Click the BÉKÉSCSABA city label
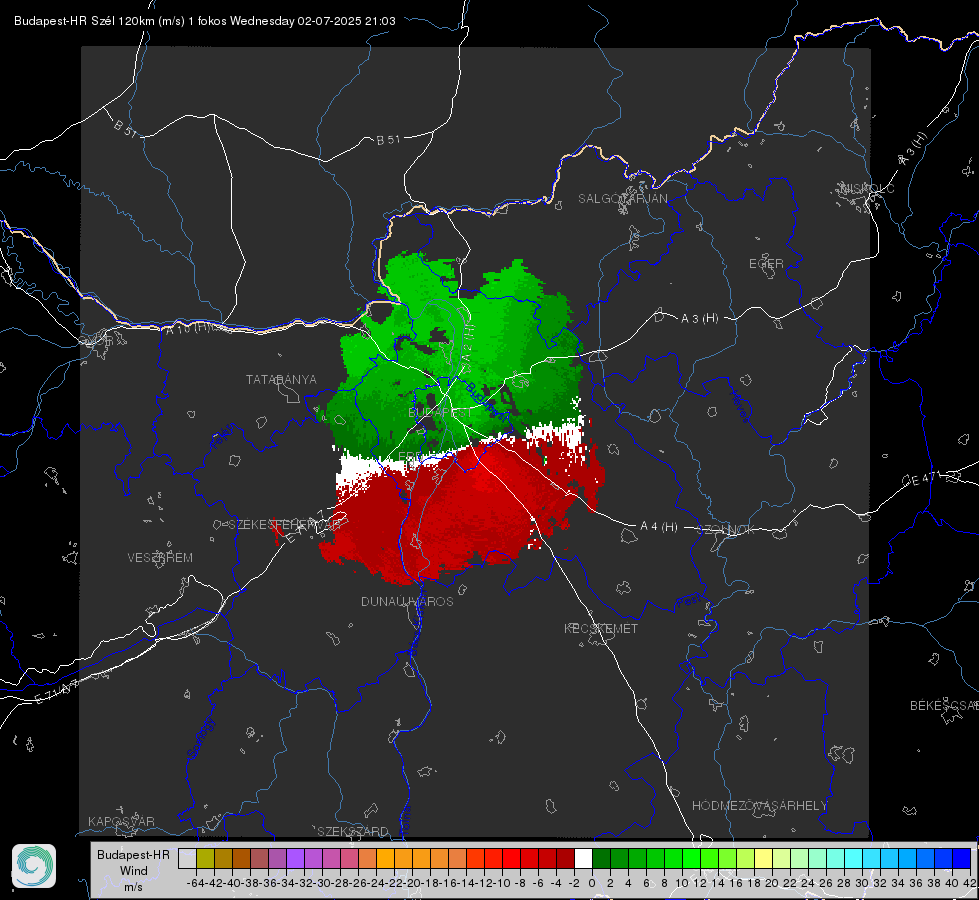 [944, 705]
